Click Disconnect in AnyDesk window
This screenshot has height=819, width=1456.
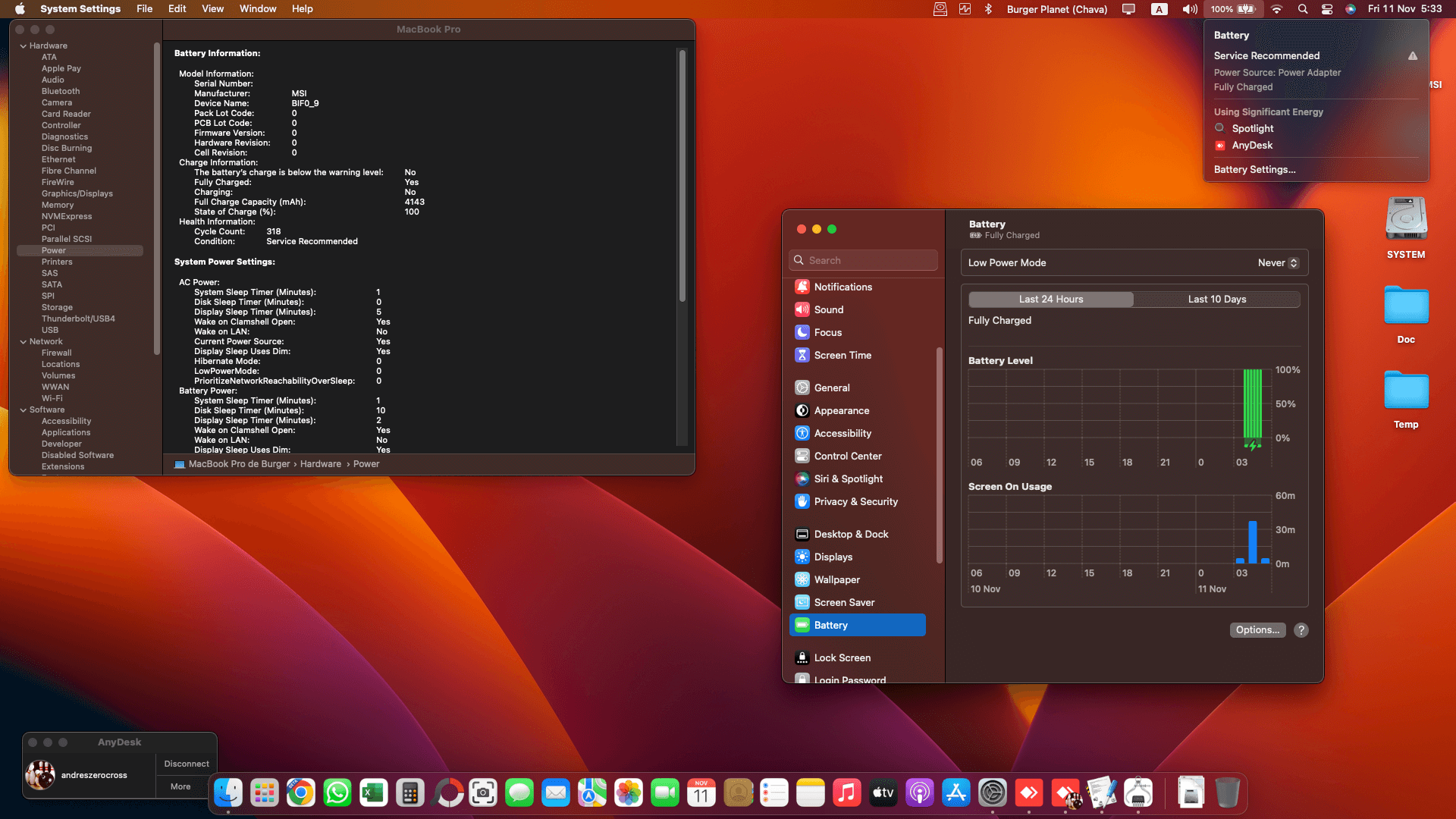point(187,764)
